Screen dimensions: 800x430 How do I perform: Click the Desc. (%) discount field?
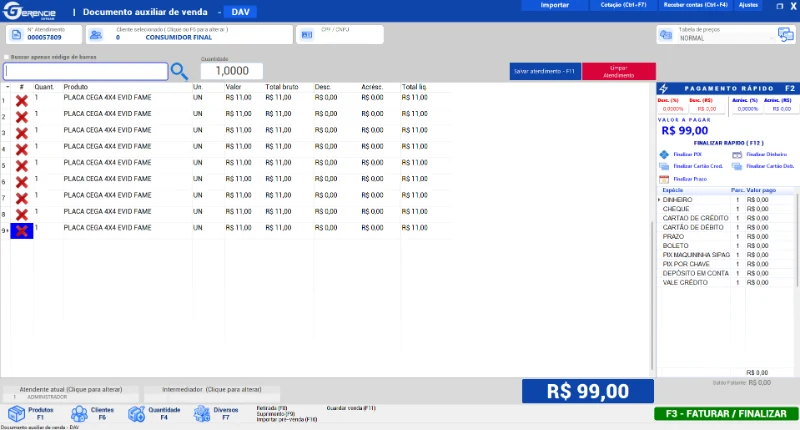pos(673,109)
